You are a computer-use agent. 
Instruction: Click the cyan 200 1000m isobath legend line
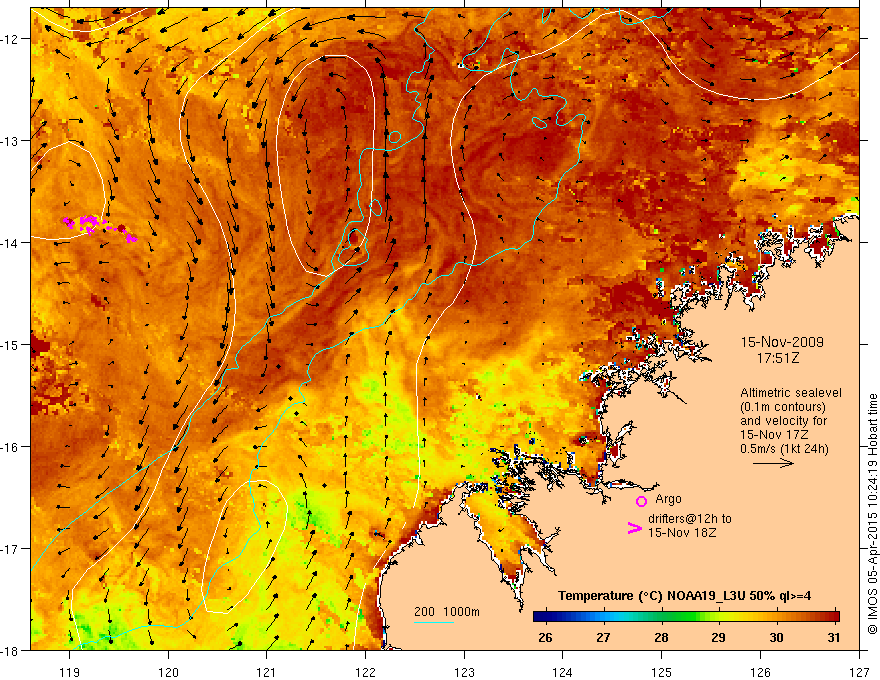coord(434,622)
